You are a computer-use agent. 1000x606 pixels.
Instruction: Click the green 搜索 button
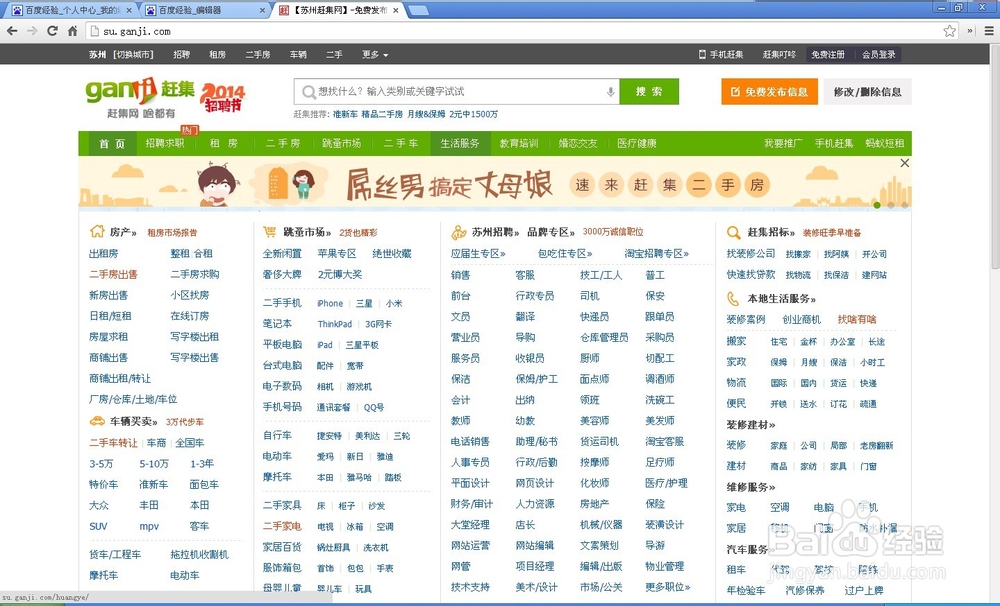649,92
